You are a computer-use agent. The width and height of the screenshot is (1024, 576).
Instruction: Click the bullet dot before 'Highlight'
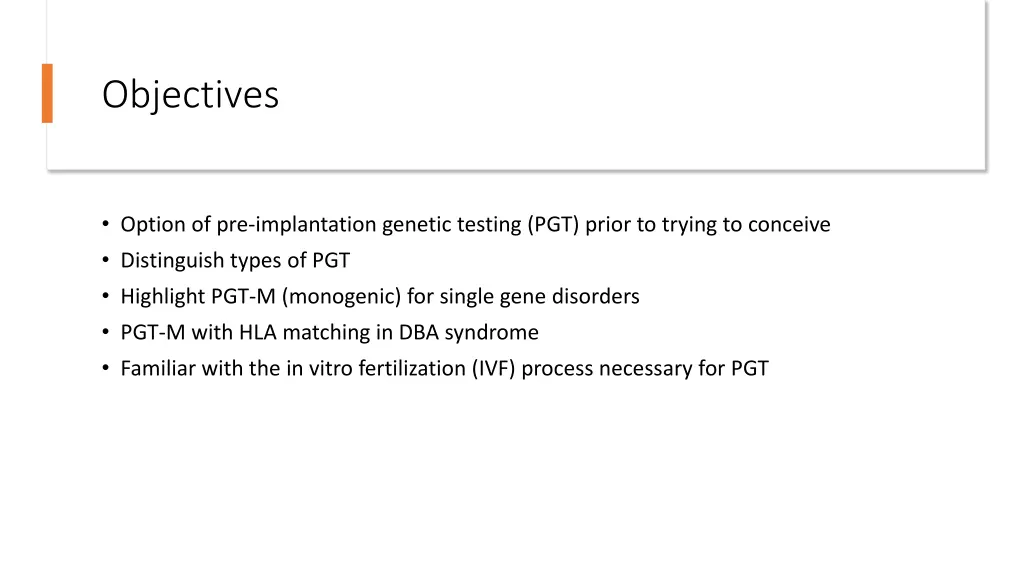106,296
